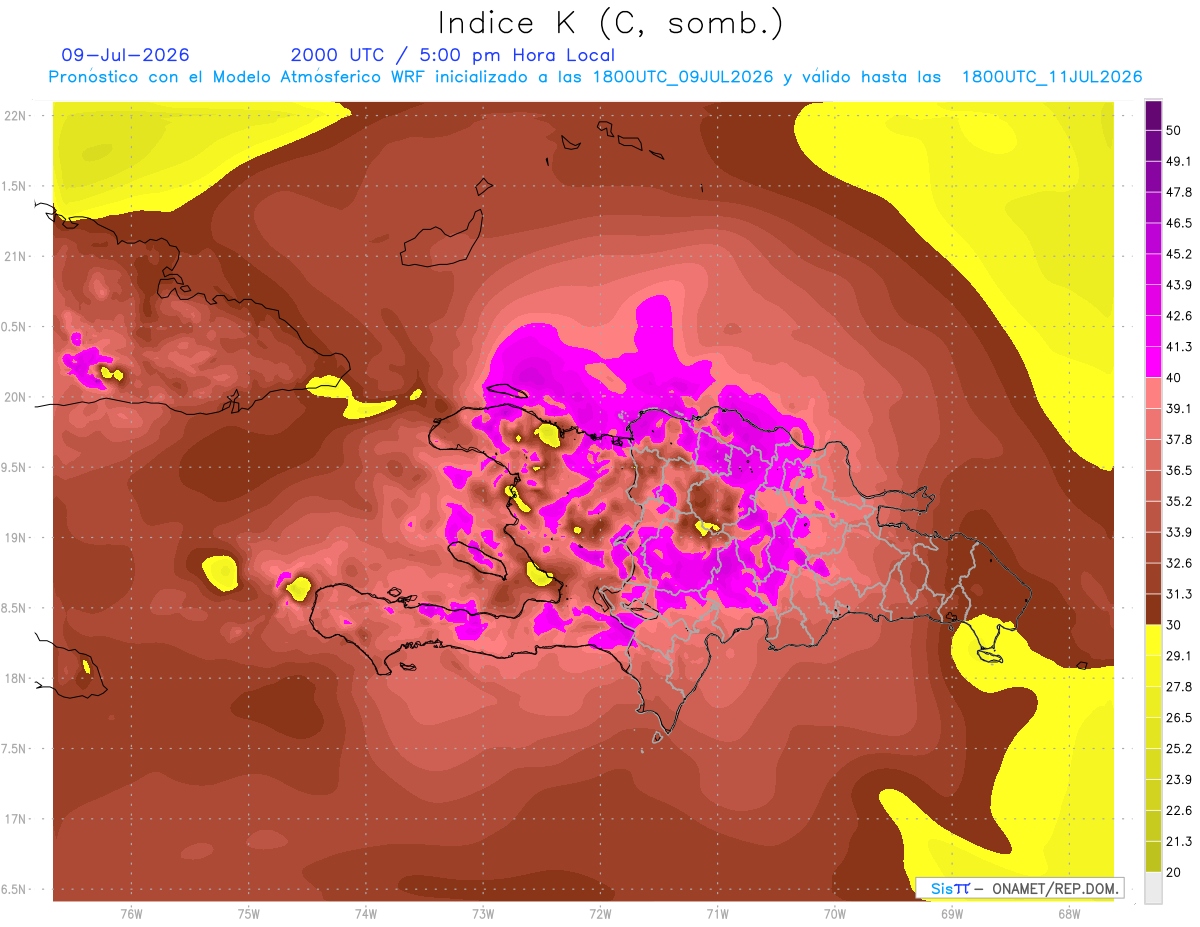Click the 76W longitude axis label
1200x927 pixels.
tap(131, 915)
